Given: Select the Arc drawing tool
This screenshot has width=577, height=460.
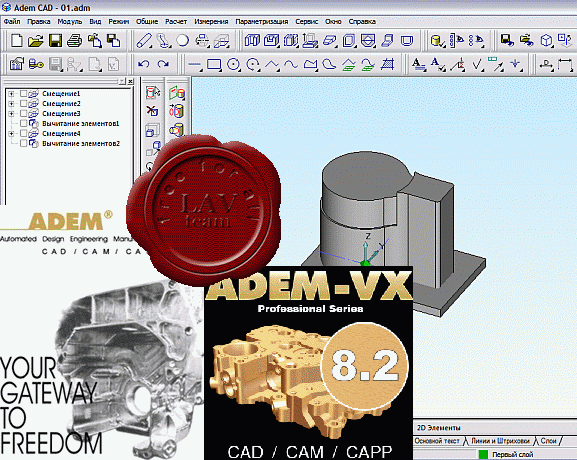Looking at the screenshot, I should [253, 65].
